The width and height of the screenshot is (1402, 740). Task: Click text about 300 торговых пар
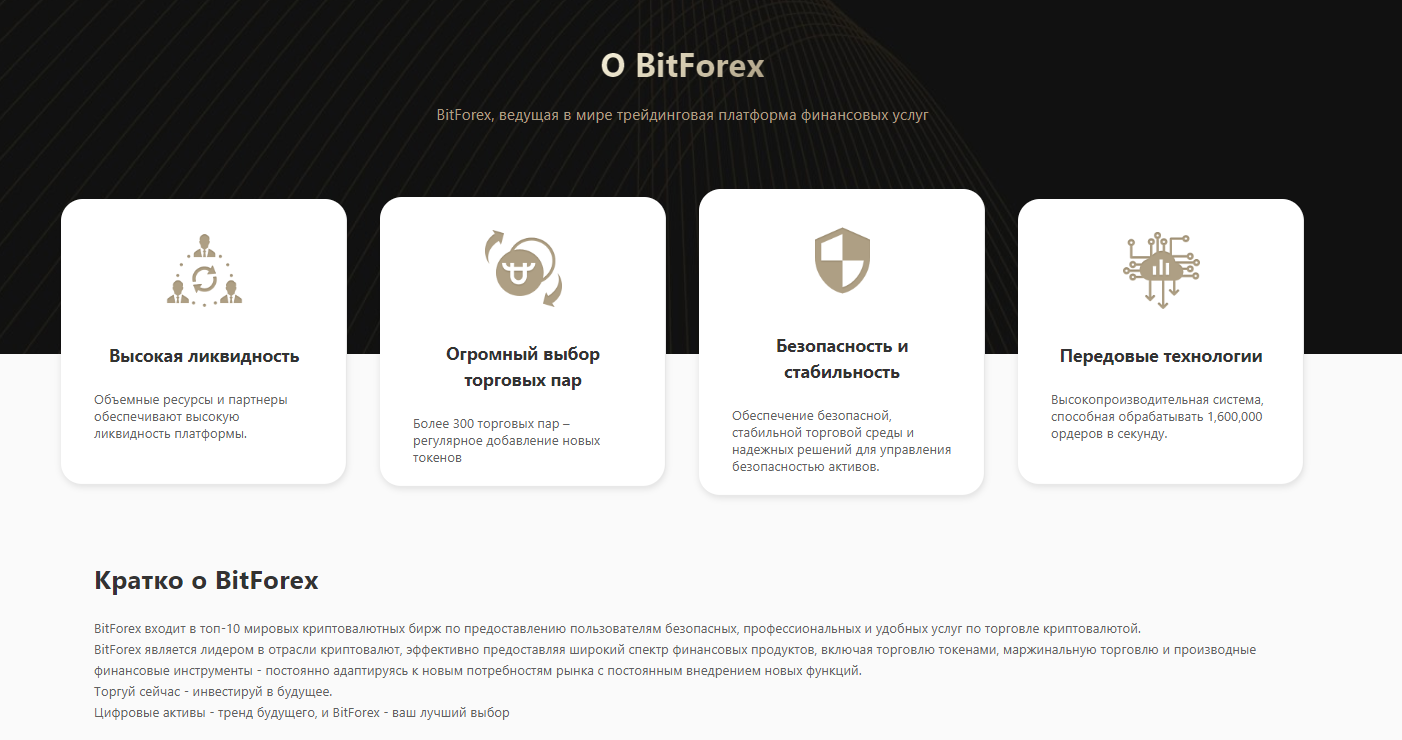coord(507,440)
